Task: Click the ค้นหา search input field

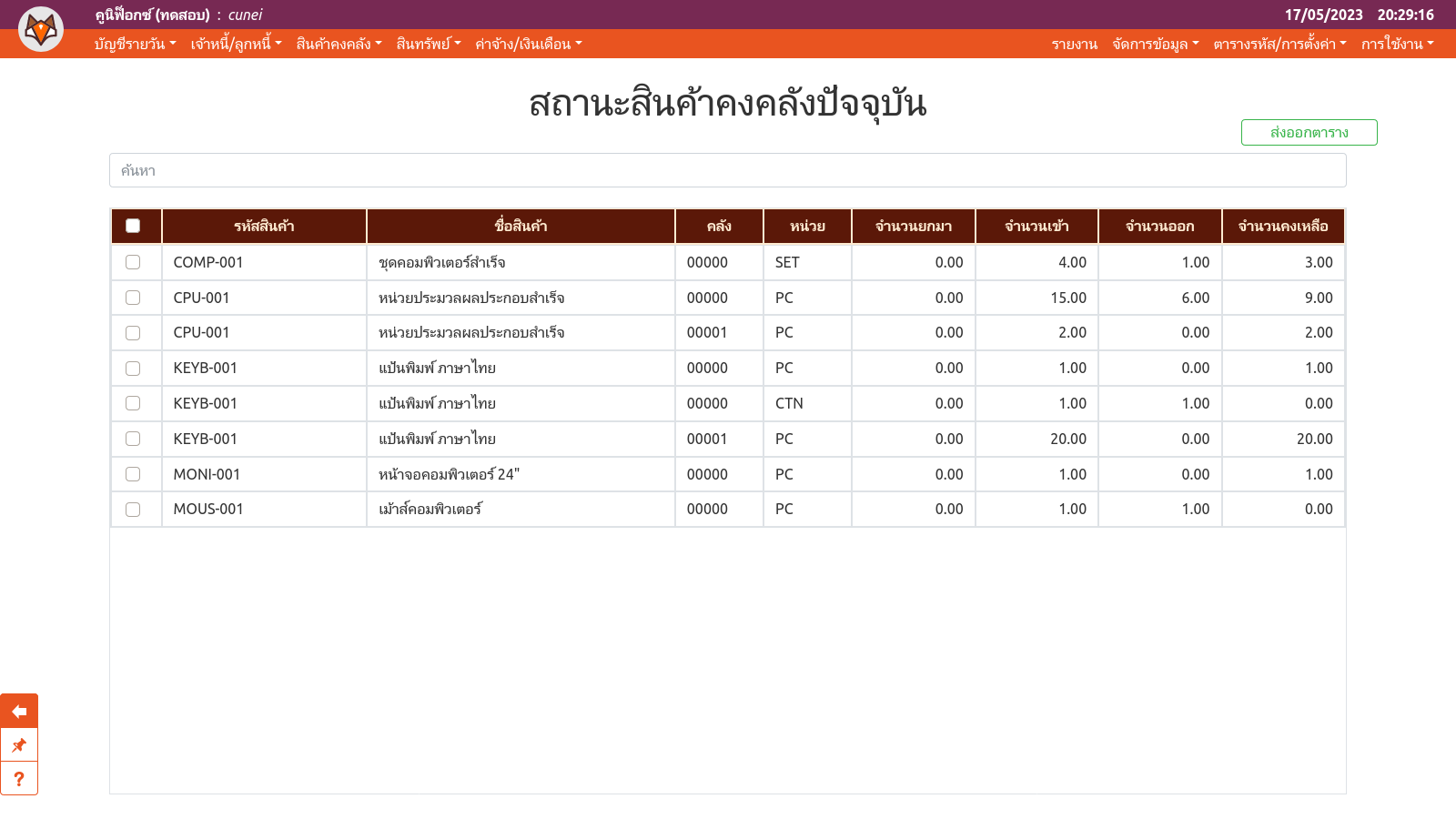Action: (x=727, y=170)
